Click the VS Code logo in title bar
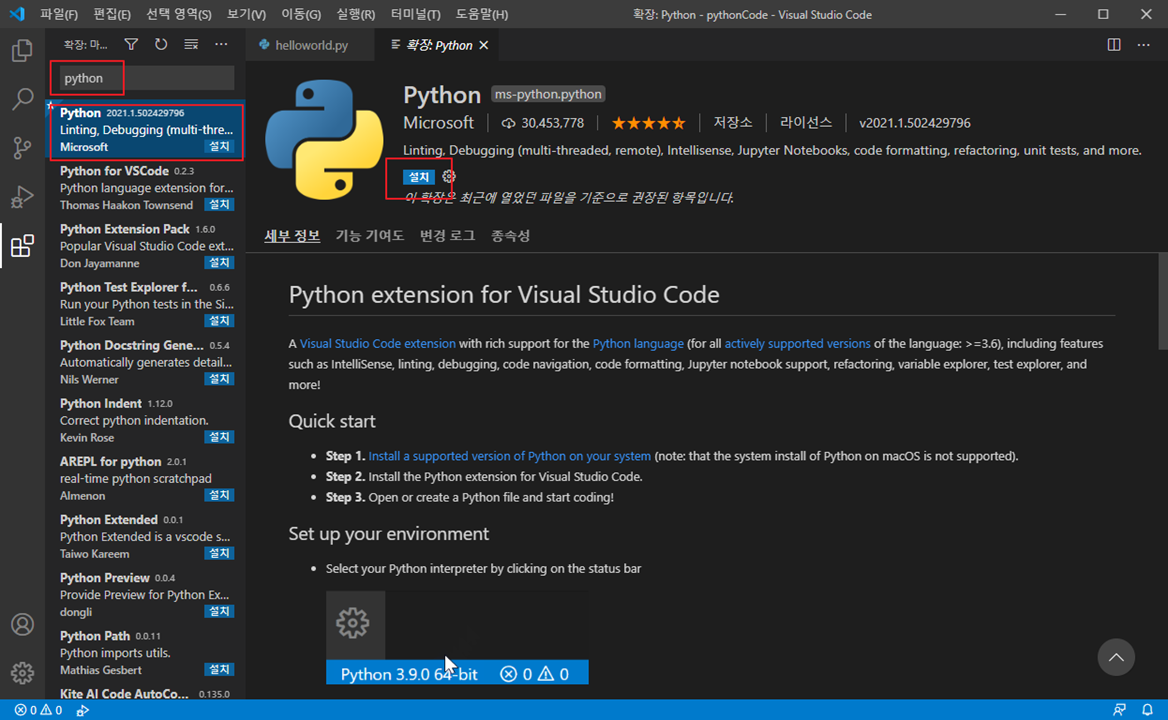The height and width of the screenshot is (720, 1168). 17,14
